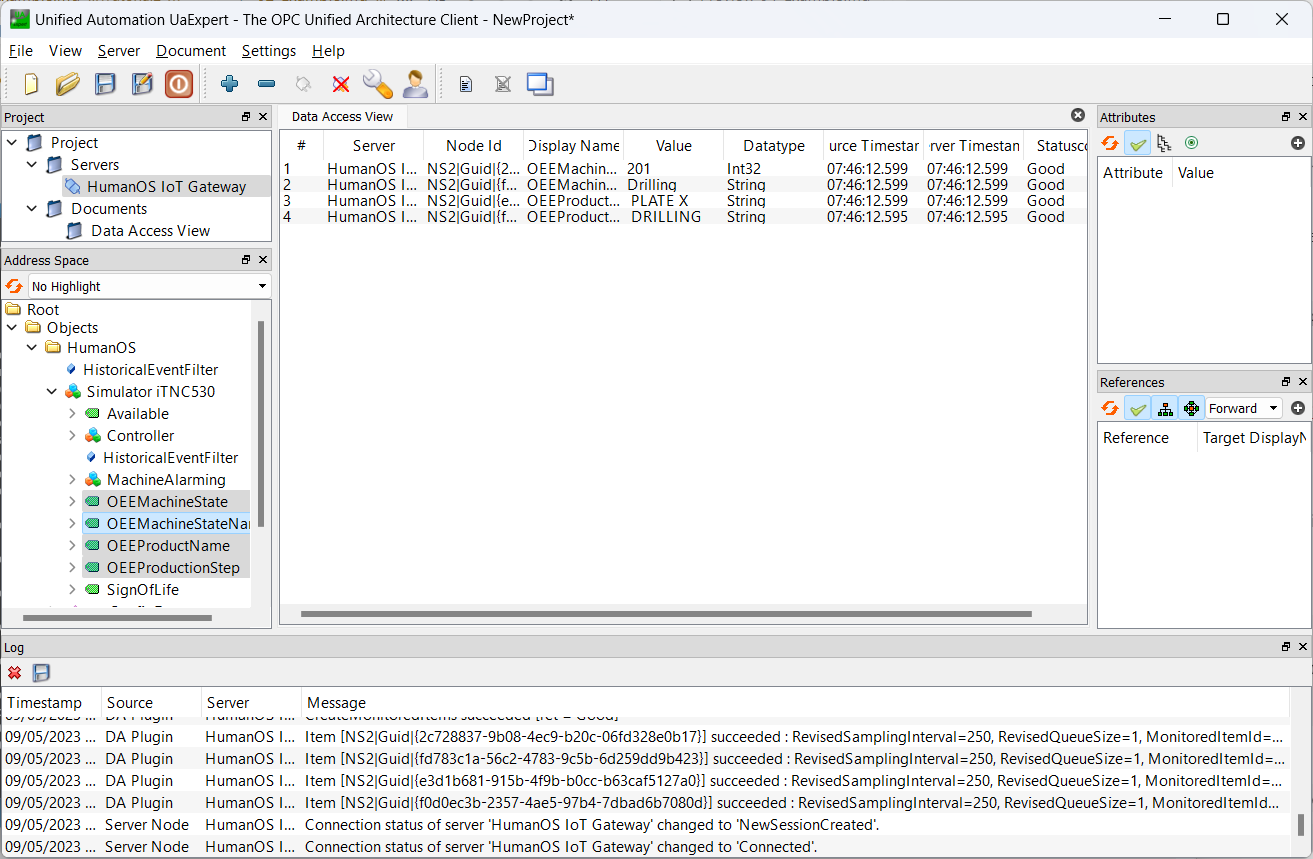1313x859 pixels.
Task: Click the Message column header in Log
Action: 795,703
